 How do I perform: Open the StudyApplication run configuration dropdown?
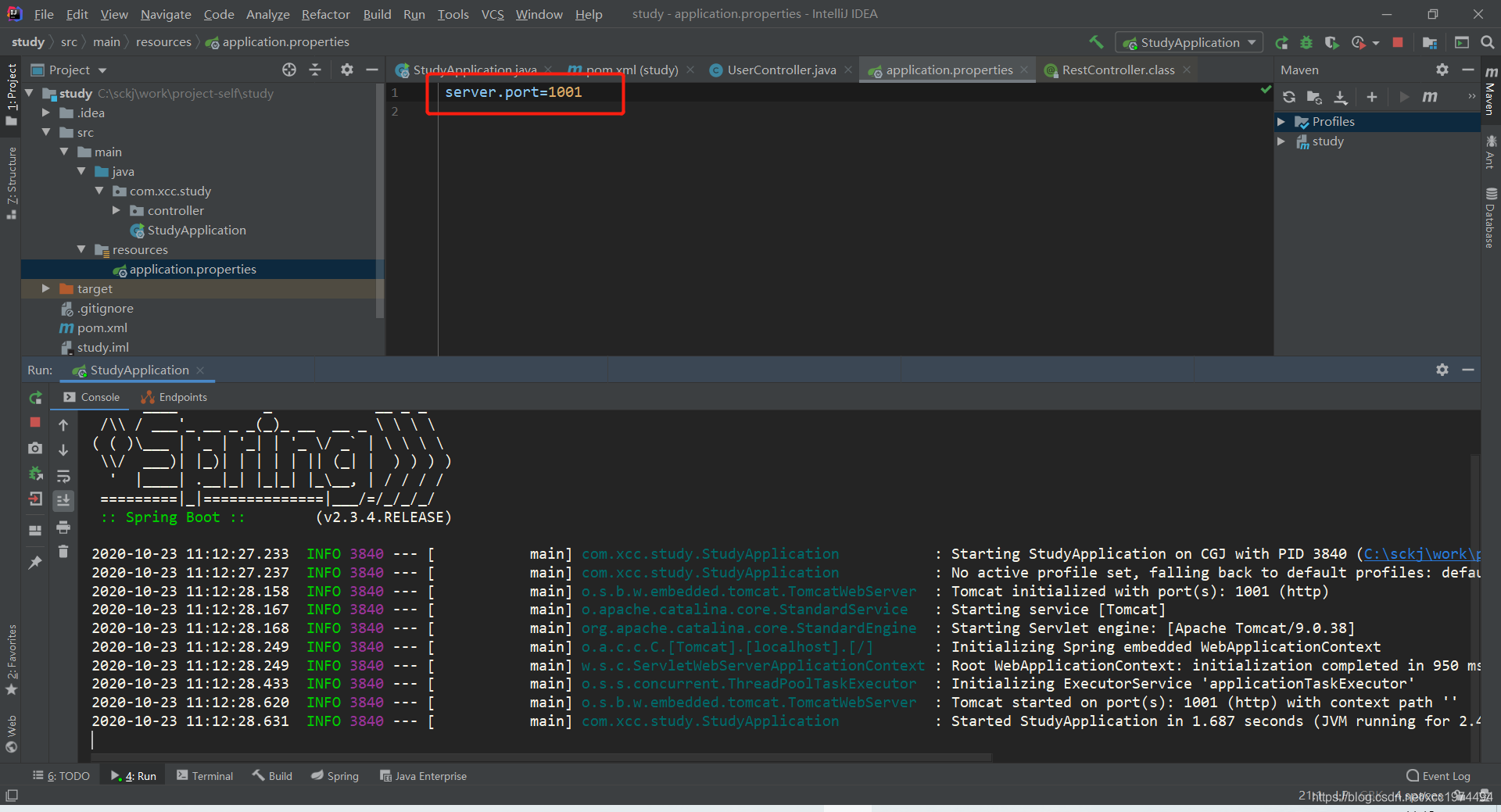[x=1189, y=42]
